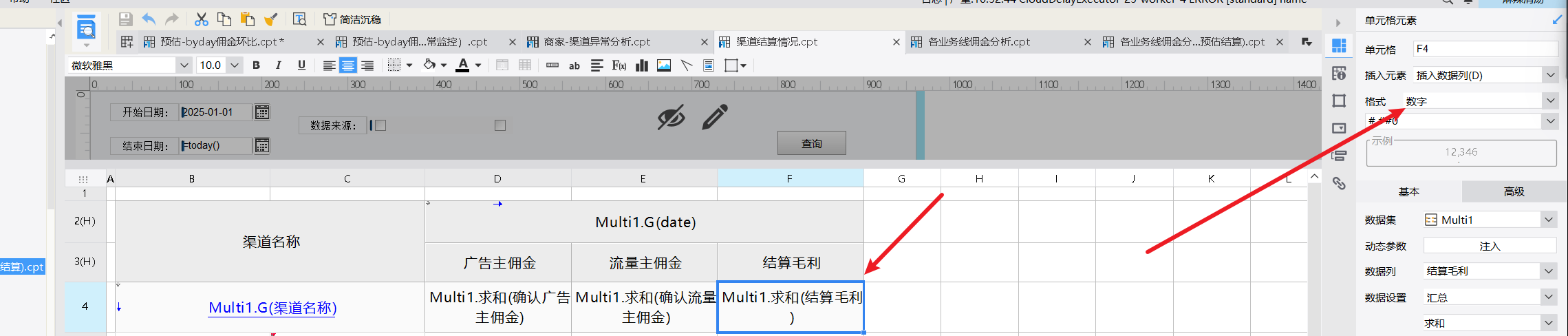1568x336 pixels.
Task: Open calendar picker for 开始日期
Action: point(262,112)
